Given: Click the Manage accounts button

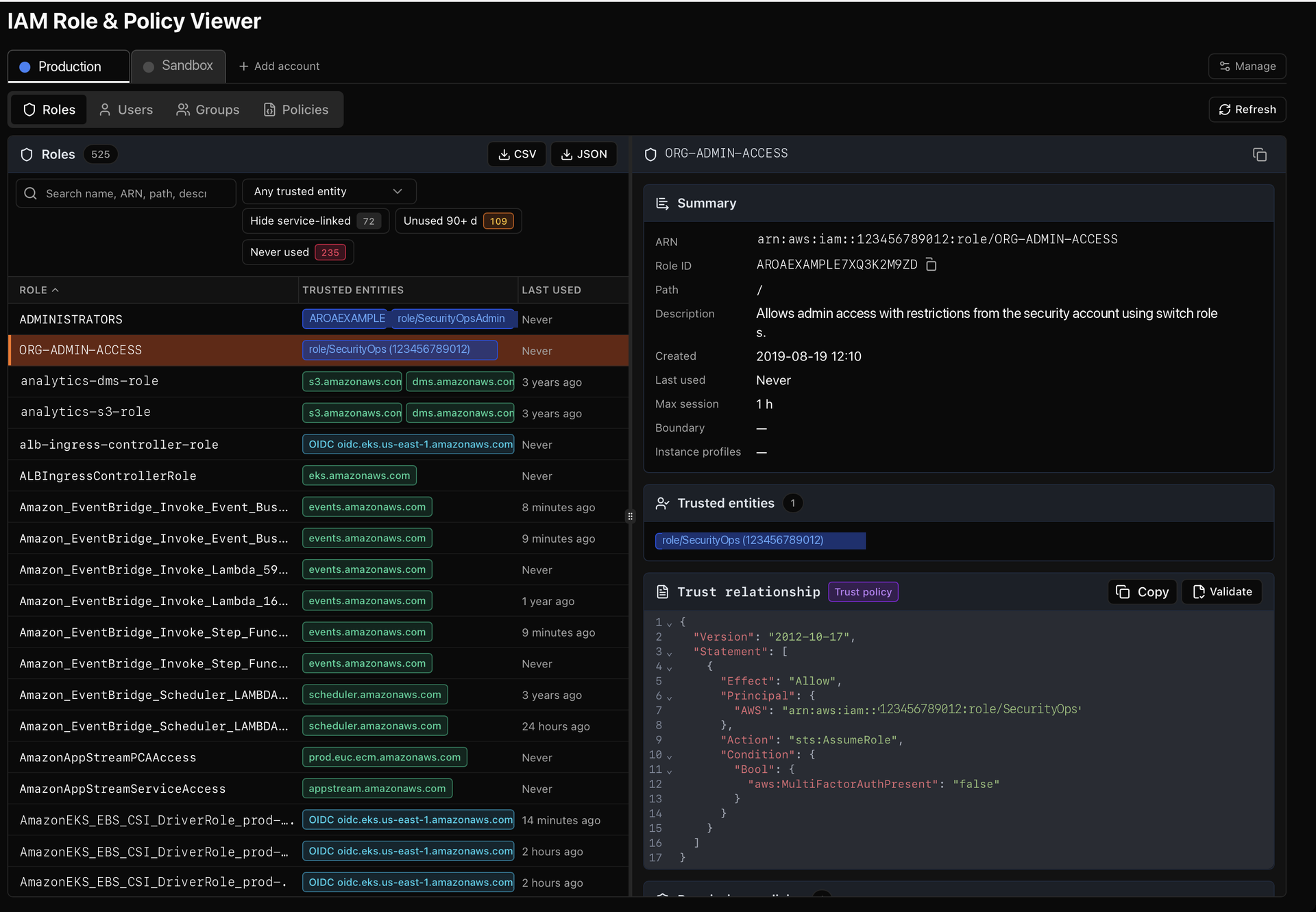Looking at the screenshot, I should coord(1247,66).
